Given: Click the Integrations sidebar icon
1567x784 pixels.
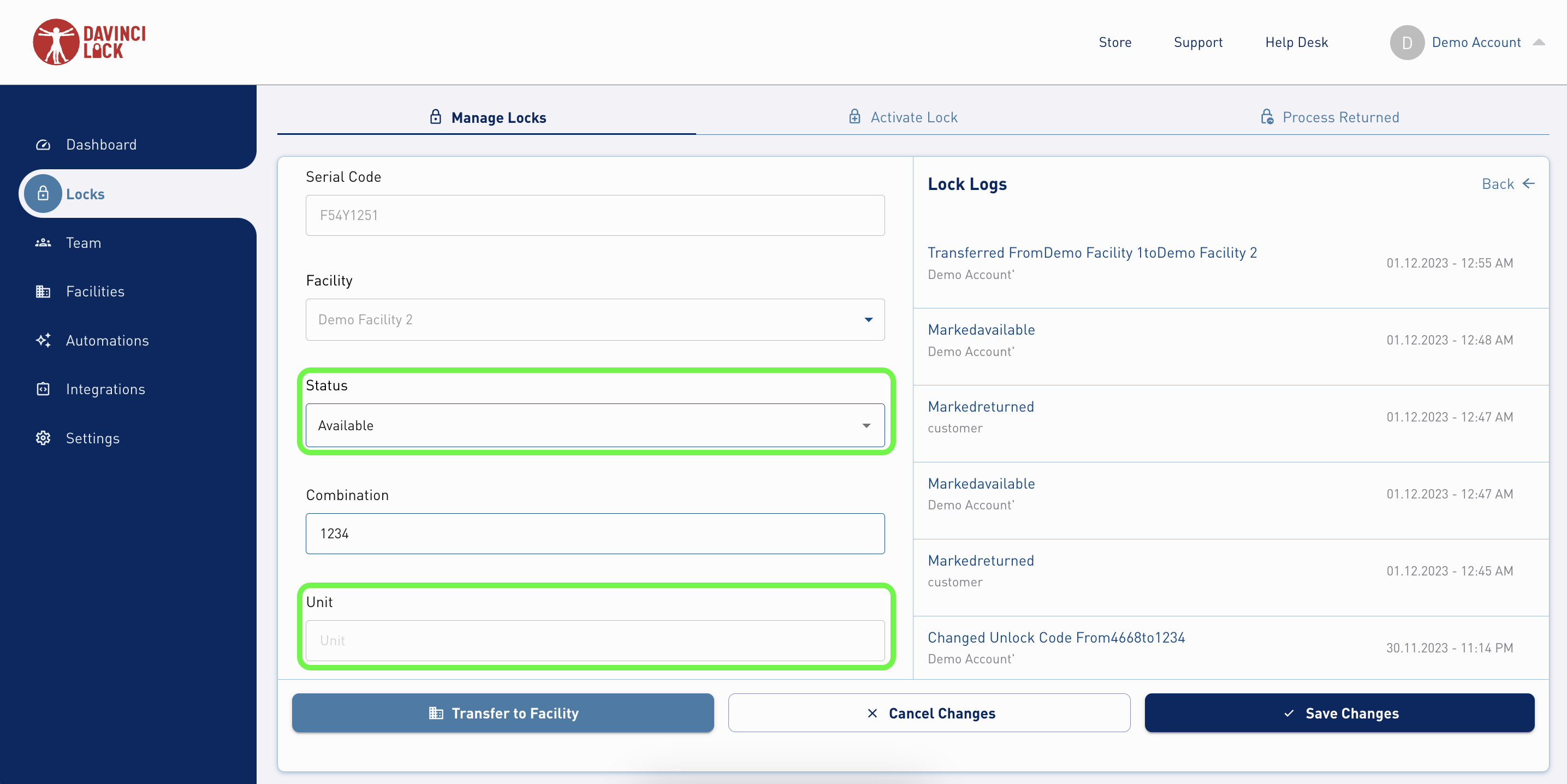Looking at the screenshot, I should [x=43, y=389].
